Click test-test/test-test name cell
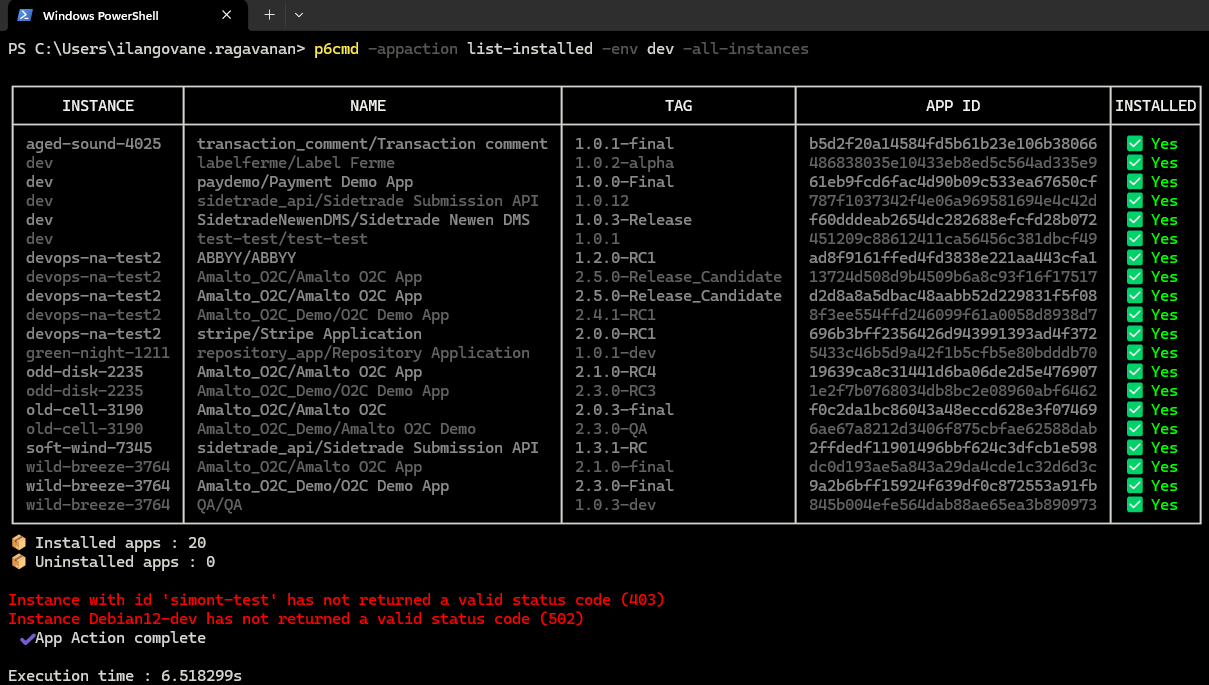The image size is (1209, 685). point(282,239)
